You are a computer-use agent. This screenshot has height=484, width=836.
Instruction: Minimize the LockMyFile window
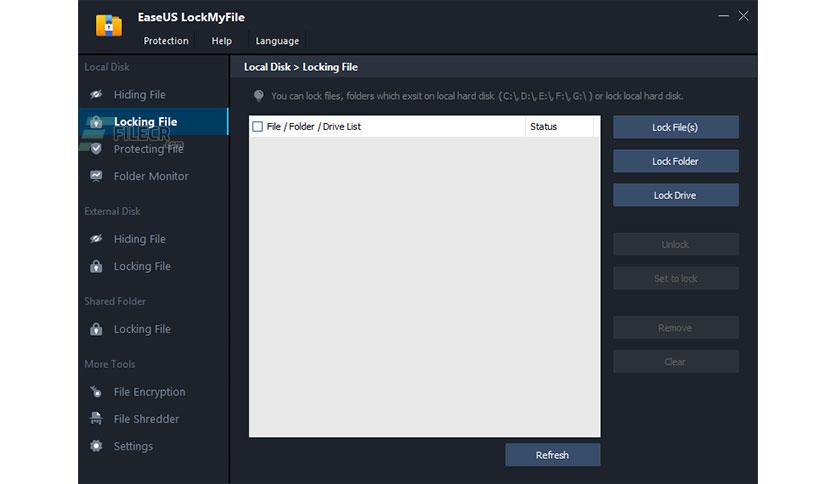point(724,16)
